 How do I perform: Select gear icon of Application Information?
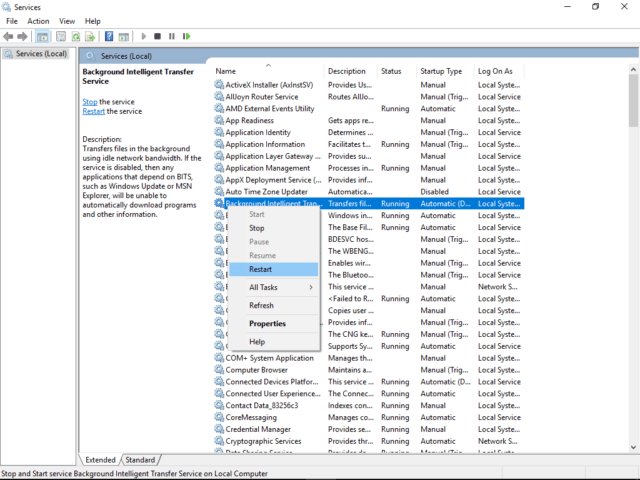[x=219, y=144]
